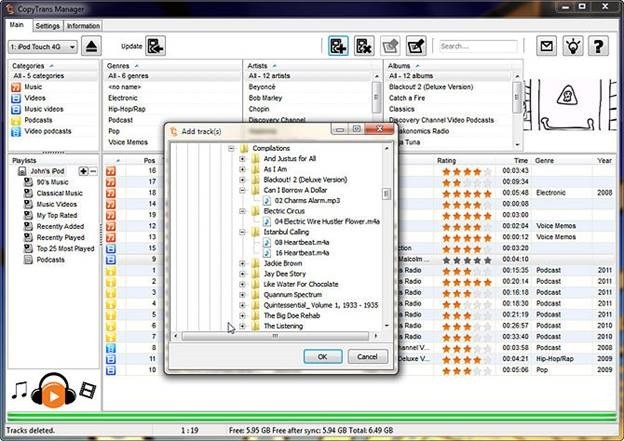
Task: Open the iPod Touch 4G device dropdown
Action: coord(43,47)
